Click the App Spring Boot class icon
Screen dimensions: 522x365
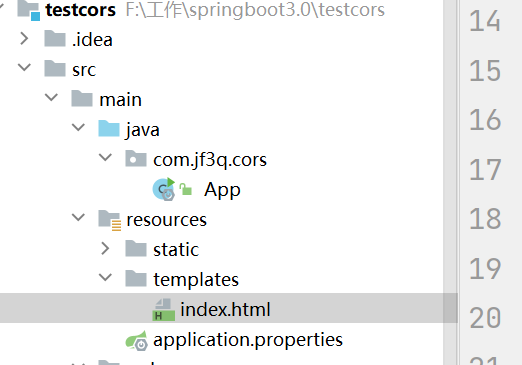[164, 189]
